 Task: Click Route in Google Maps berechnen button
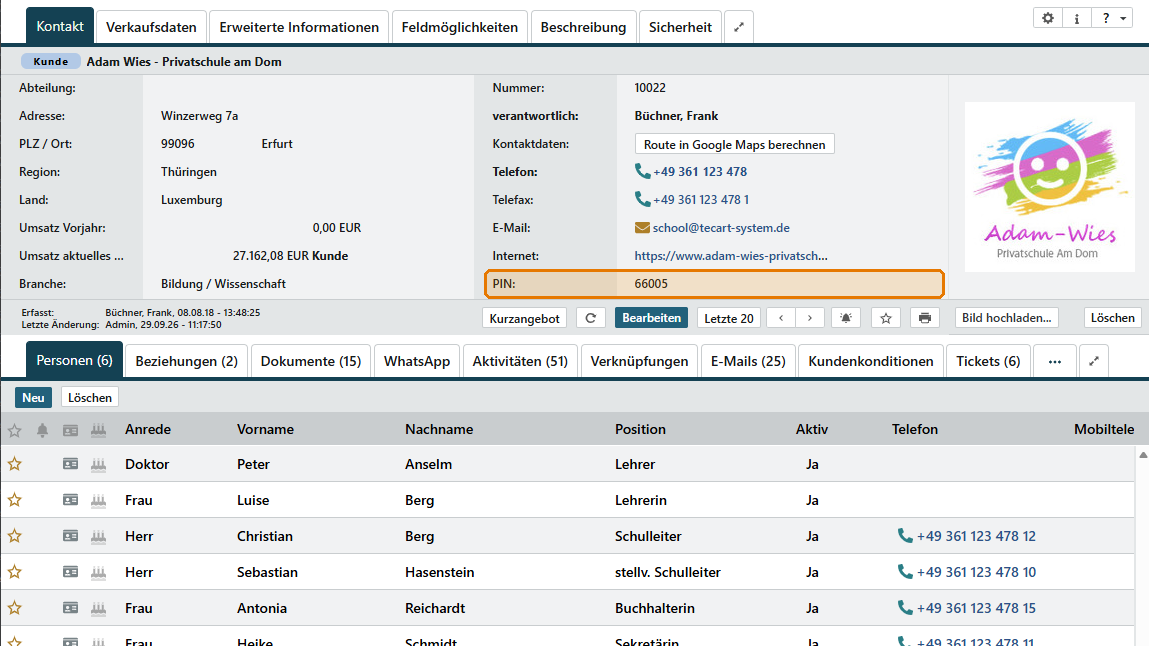point(734,144)
